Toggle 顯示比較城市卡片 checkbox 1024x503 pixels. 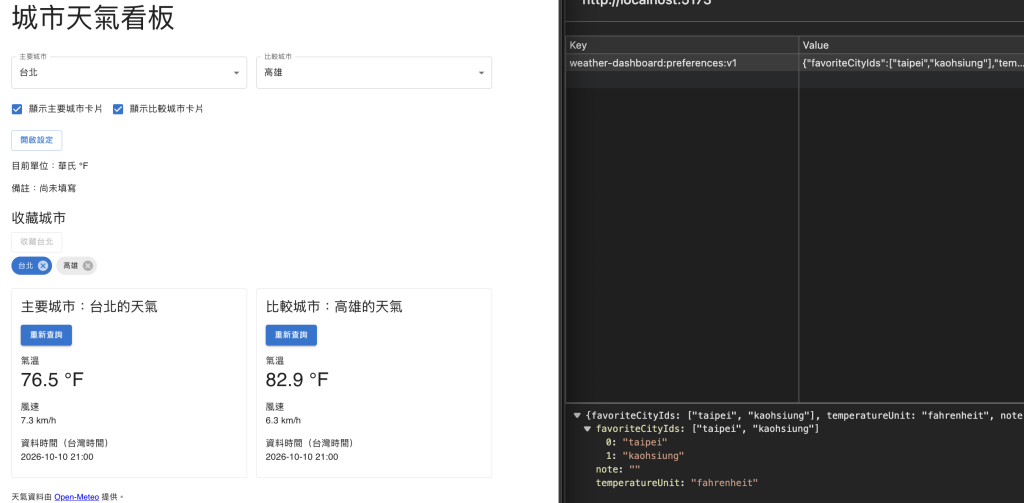point(118,109)
